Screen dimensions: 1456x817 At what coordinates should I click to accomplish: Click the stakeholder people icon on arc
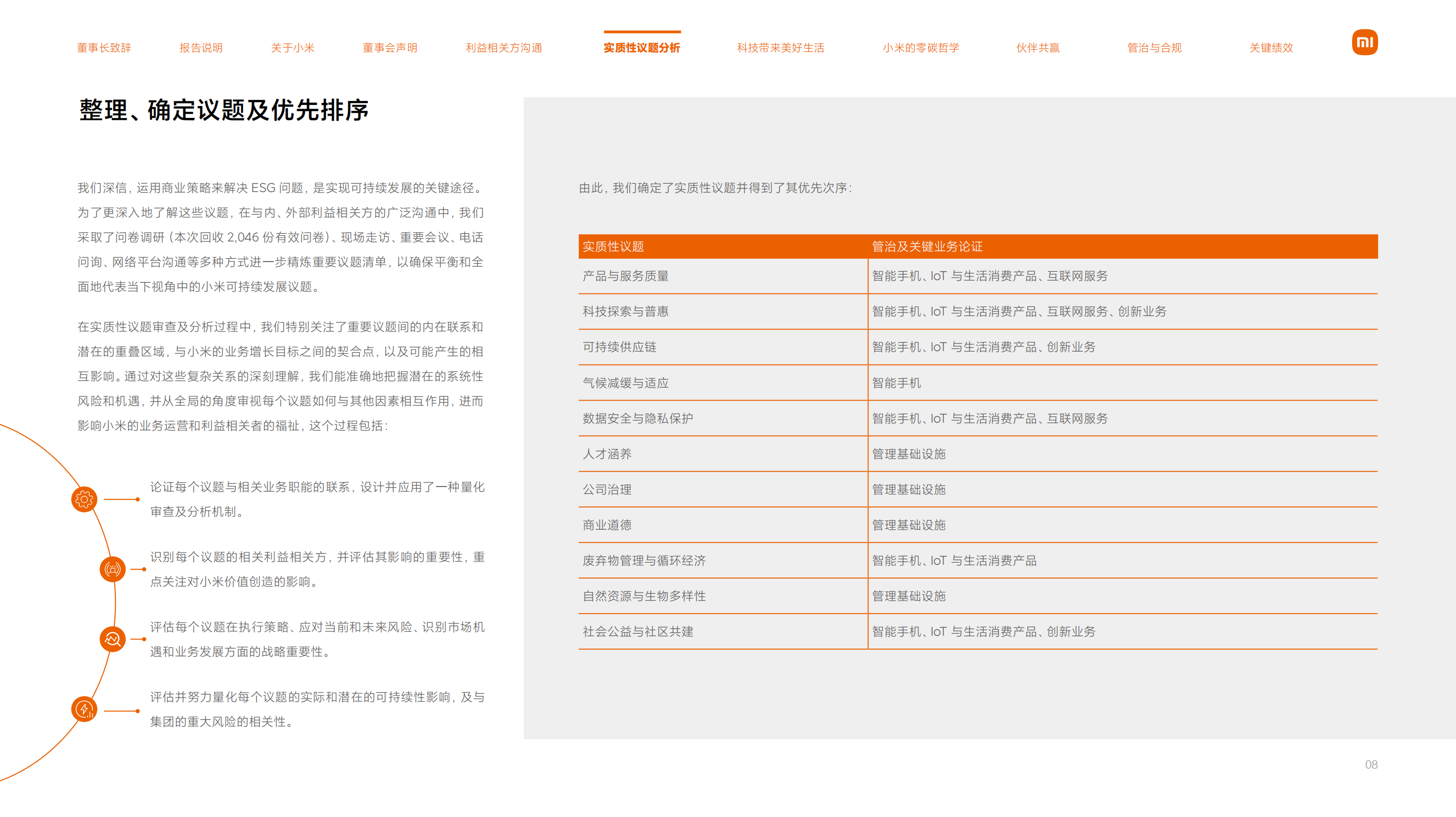coord(112,569)
